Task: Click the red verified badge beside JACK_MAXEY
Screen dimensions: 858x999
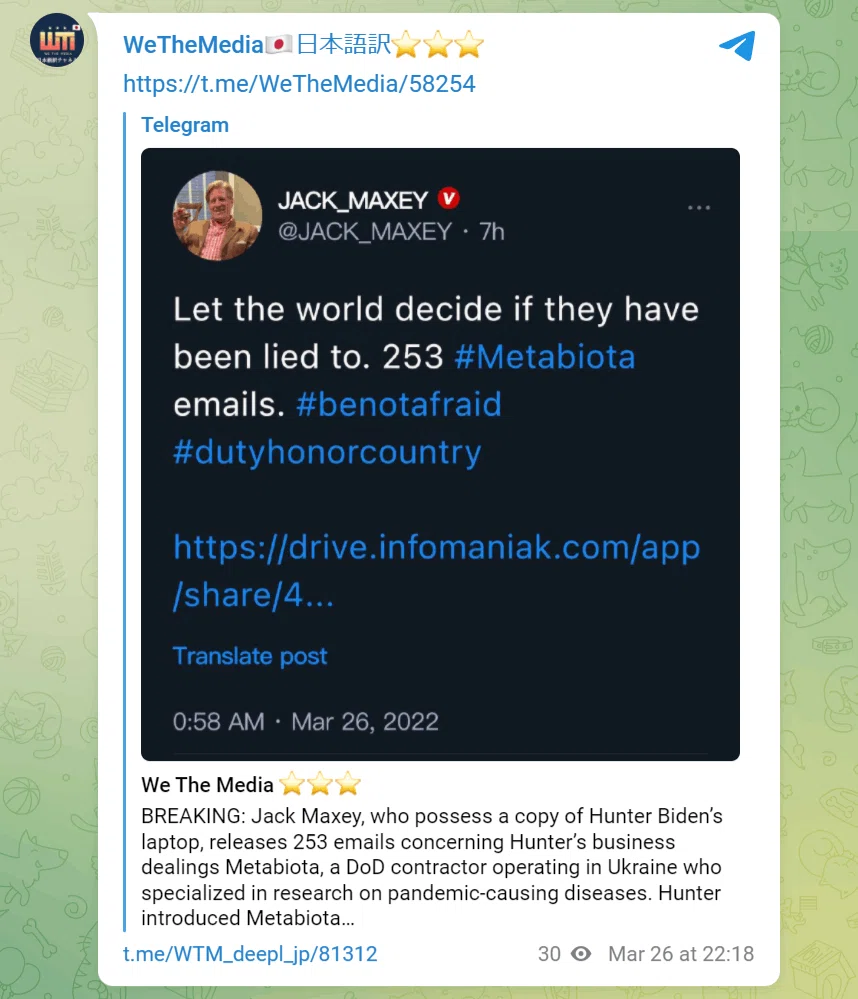Action: tap(448, 198)
